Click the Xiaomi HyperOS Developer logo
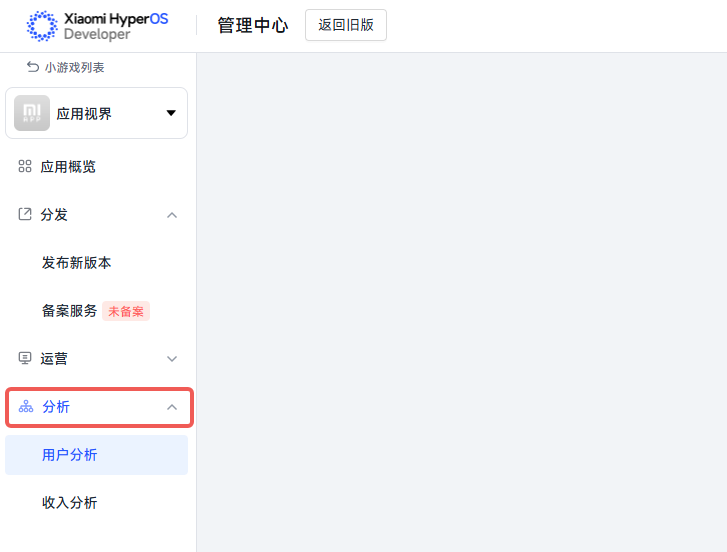Viewport: 727px width, 552px height. click(97, 25)
